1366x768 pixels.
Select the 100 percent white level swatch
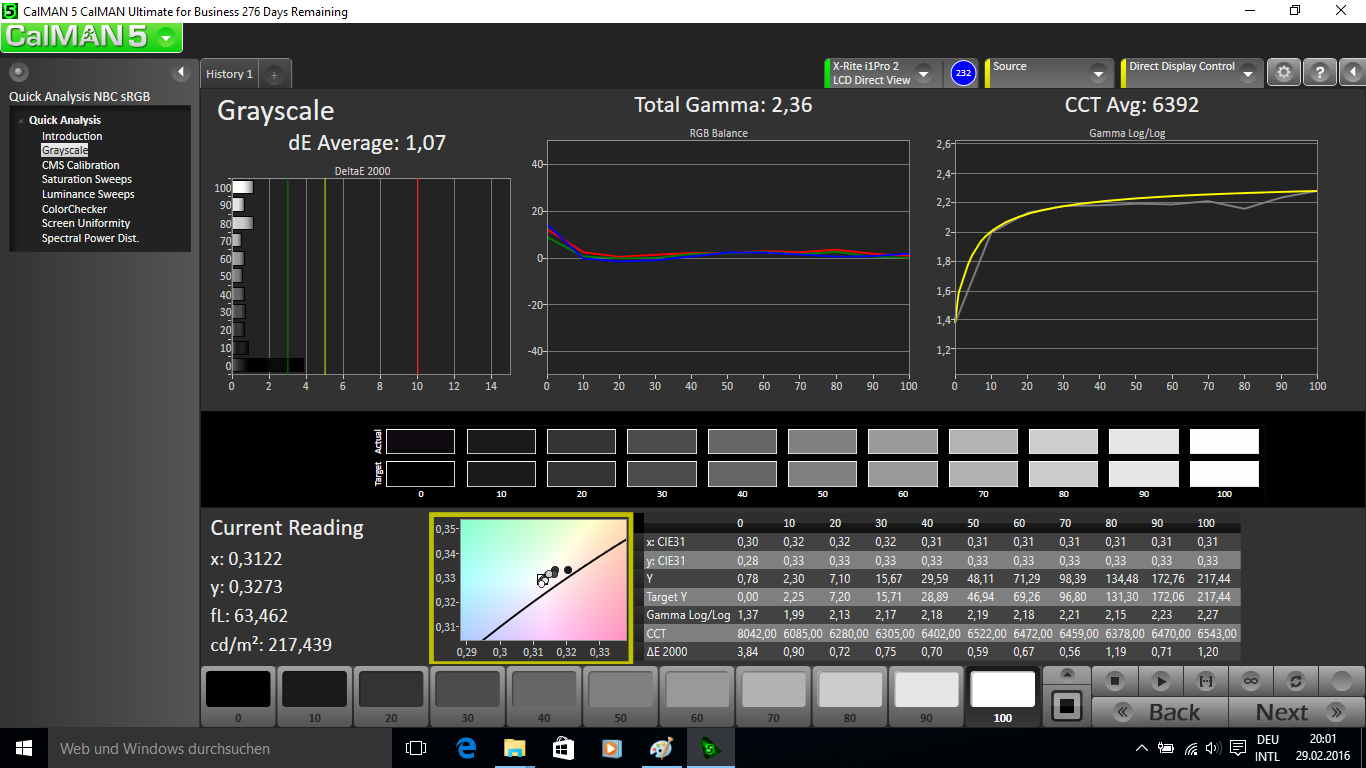point(1003,696)
